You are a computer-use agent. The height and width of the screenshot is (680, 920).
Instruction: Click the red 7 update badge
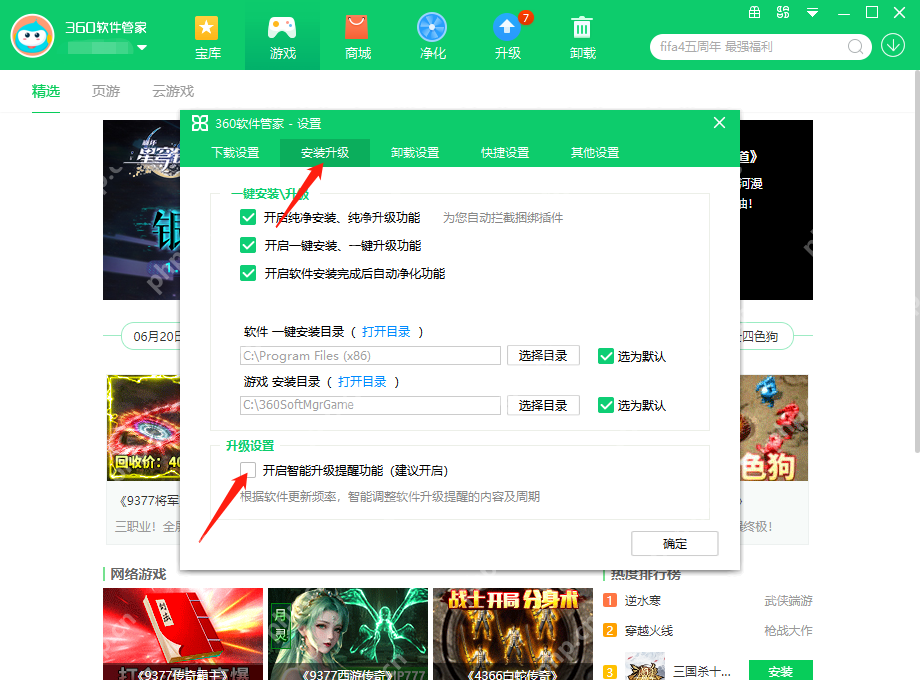pos(526,18)
